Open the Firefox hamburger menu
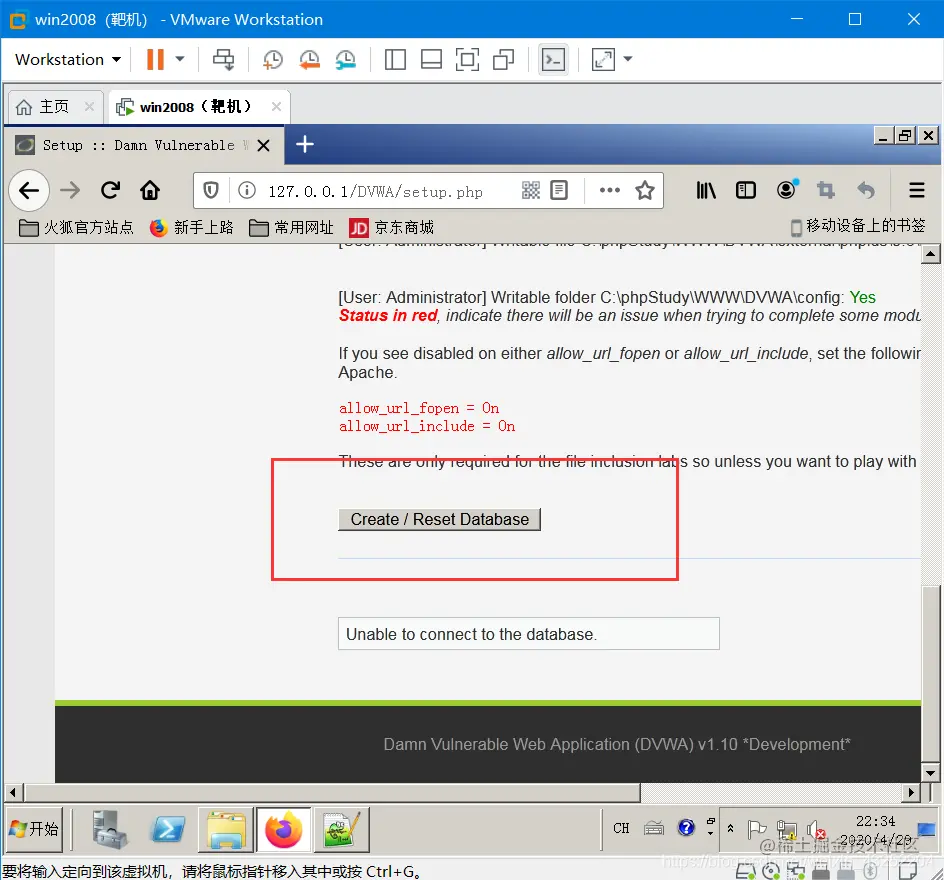 coord(916,191)
